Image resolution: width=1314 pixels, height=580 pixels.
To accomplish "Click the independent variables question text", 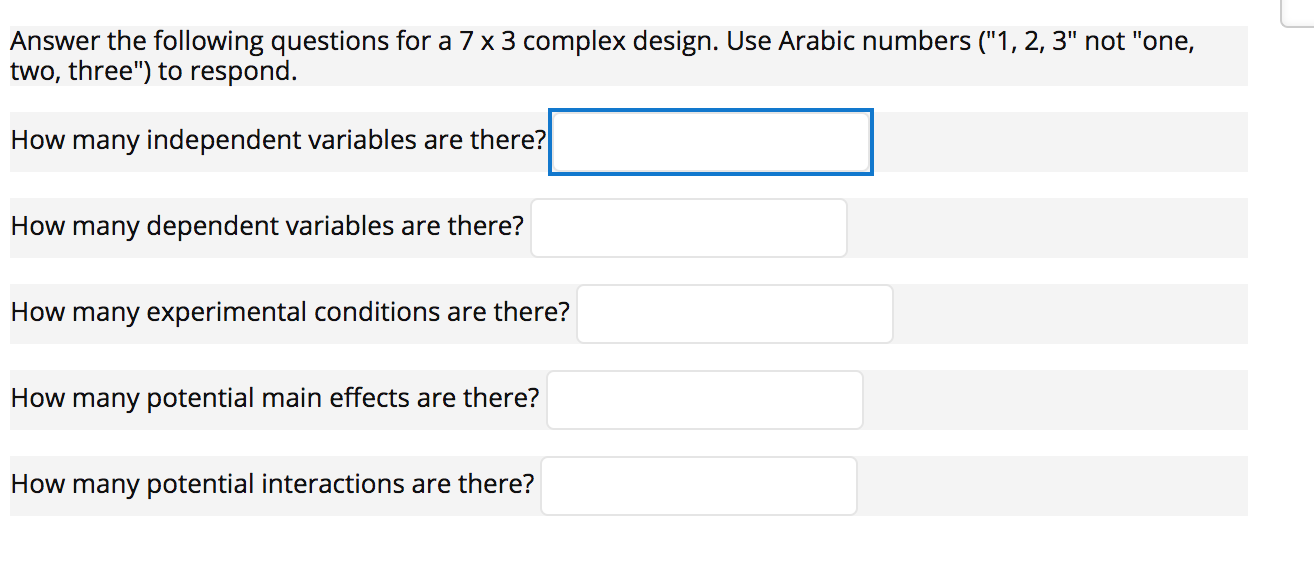I will click(277, 140).
